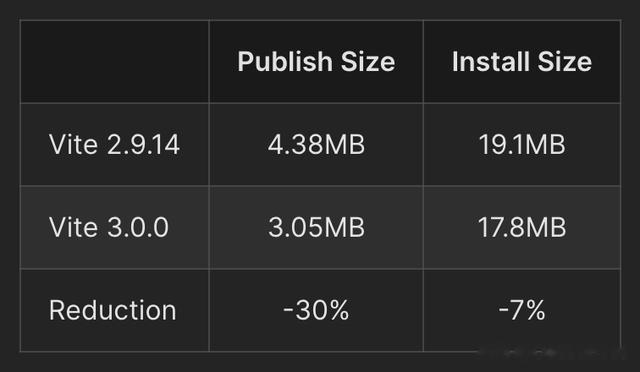
Task: Click the 17.8MB install size cell
Action: [522, 227]
